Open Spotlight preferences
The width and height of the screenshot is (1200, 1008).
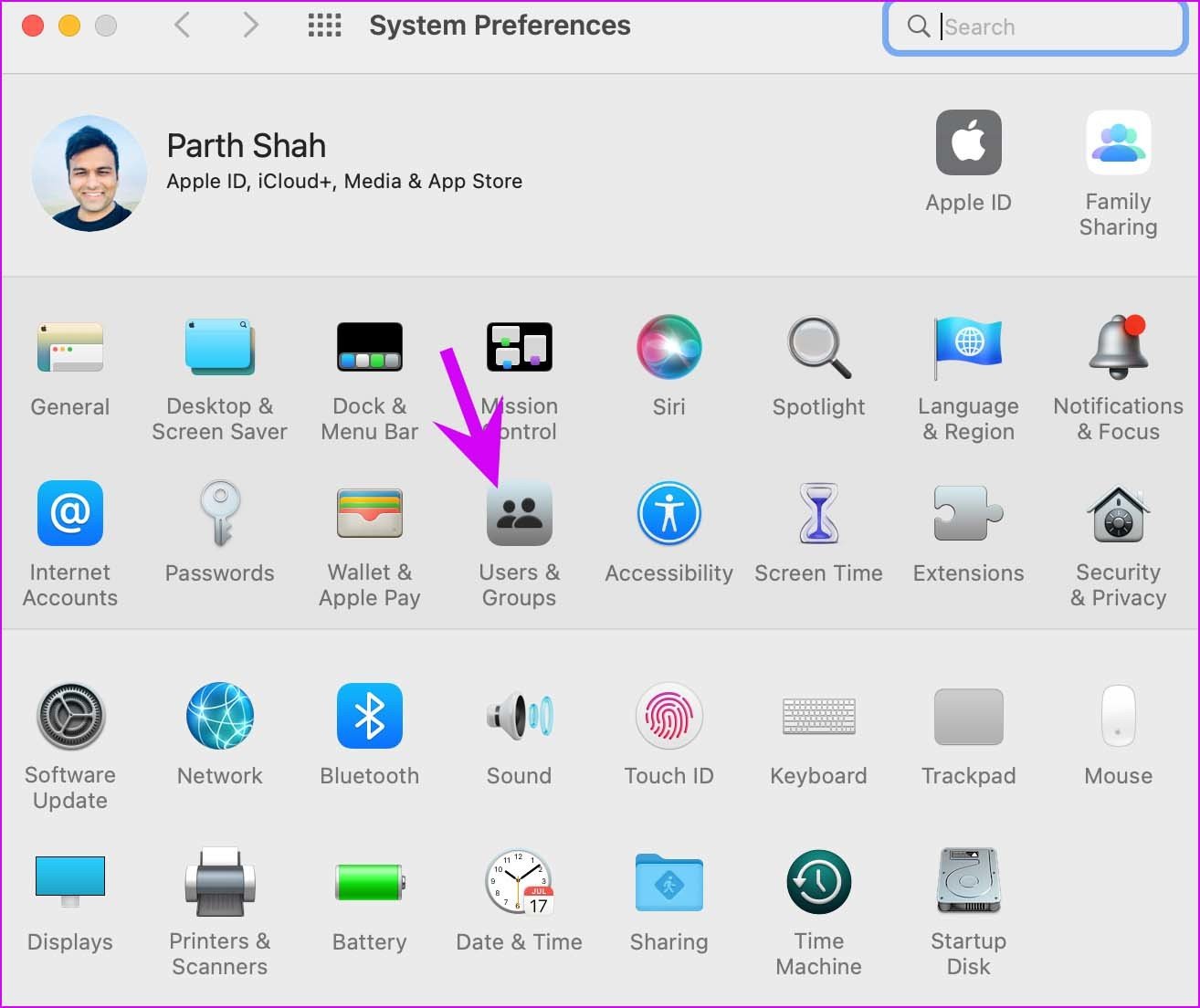point(818,348)
